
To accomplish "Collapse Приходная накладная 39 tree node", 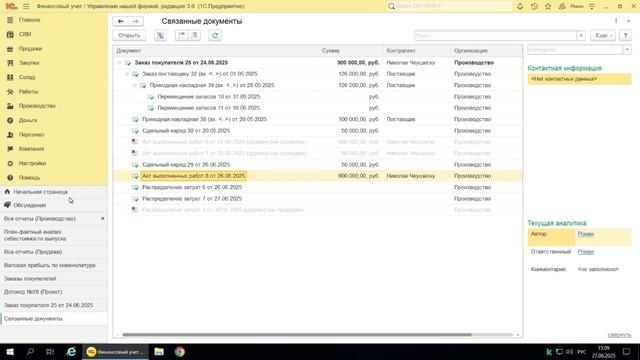I will (134, 85).
